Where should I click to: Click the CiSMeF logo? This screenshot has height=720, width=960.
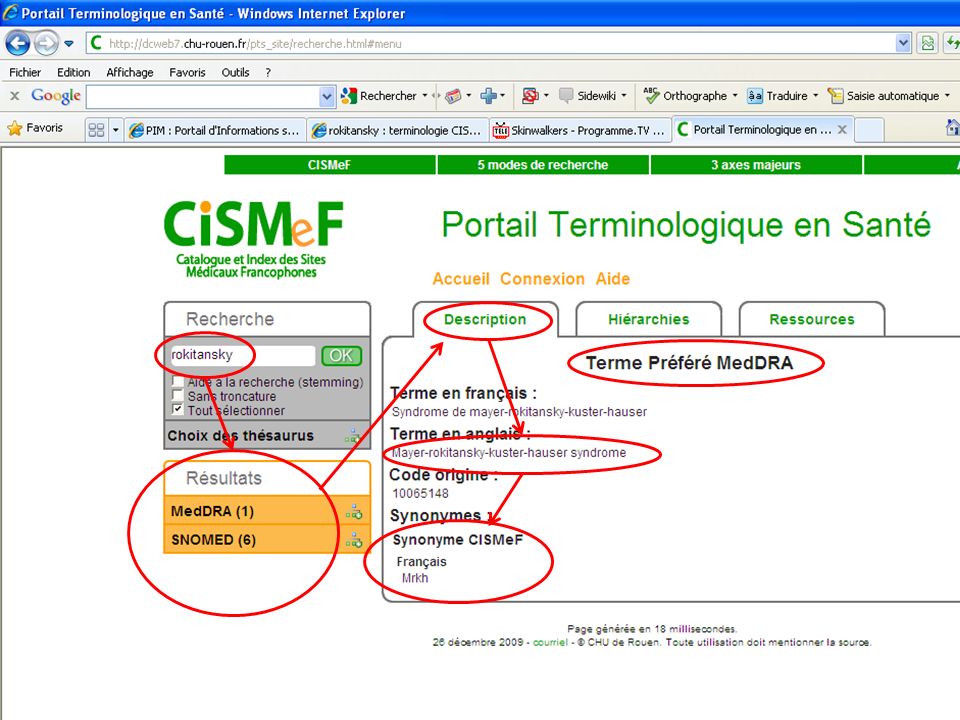[x=253, y=239]
